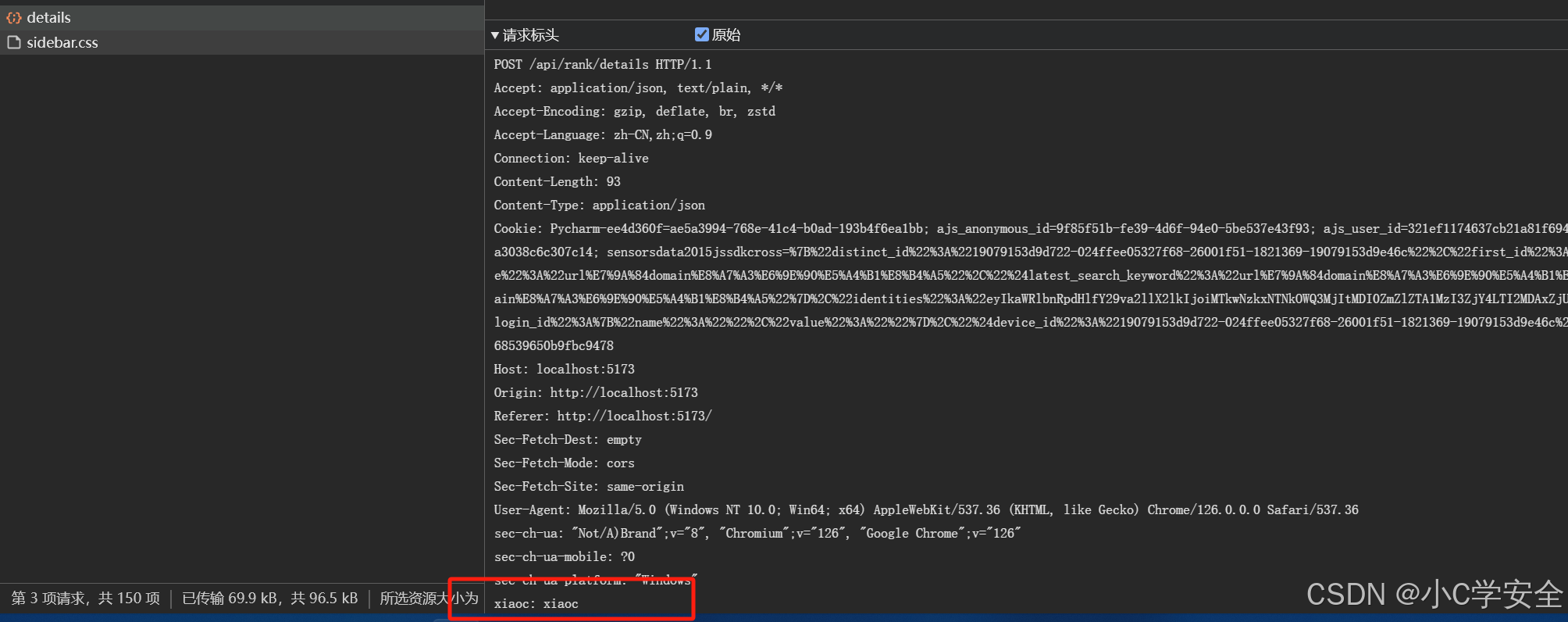The image size is (1568, 622).
Task: Click the Content-Type: application/json line
Action: [x=599, y=205]
